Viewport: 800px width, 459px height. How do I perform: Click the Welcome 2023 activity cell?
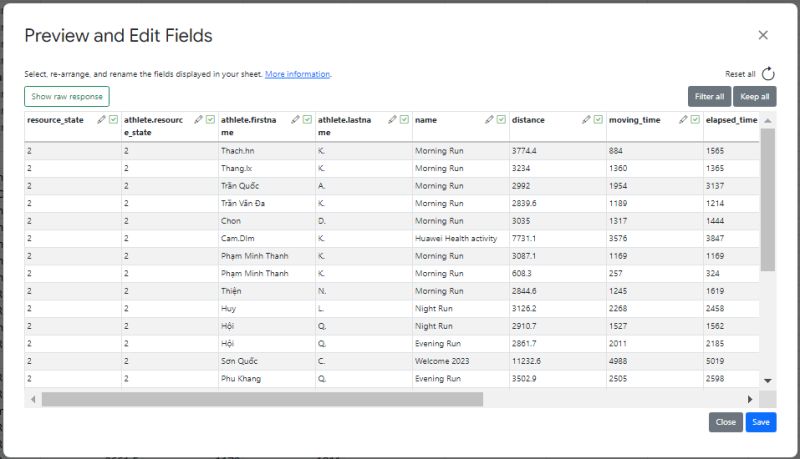[x=461, y=361]
